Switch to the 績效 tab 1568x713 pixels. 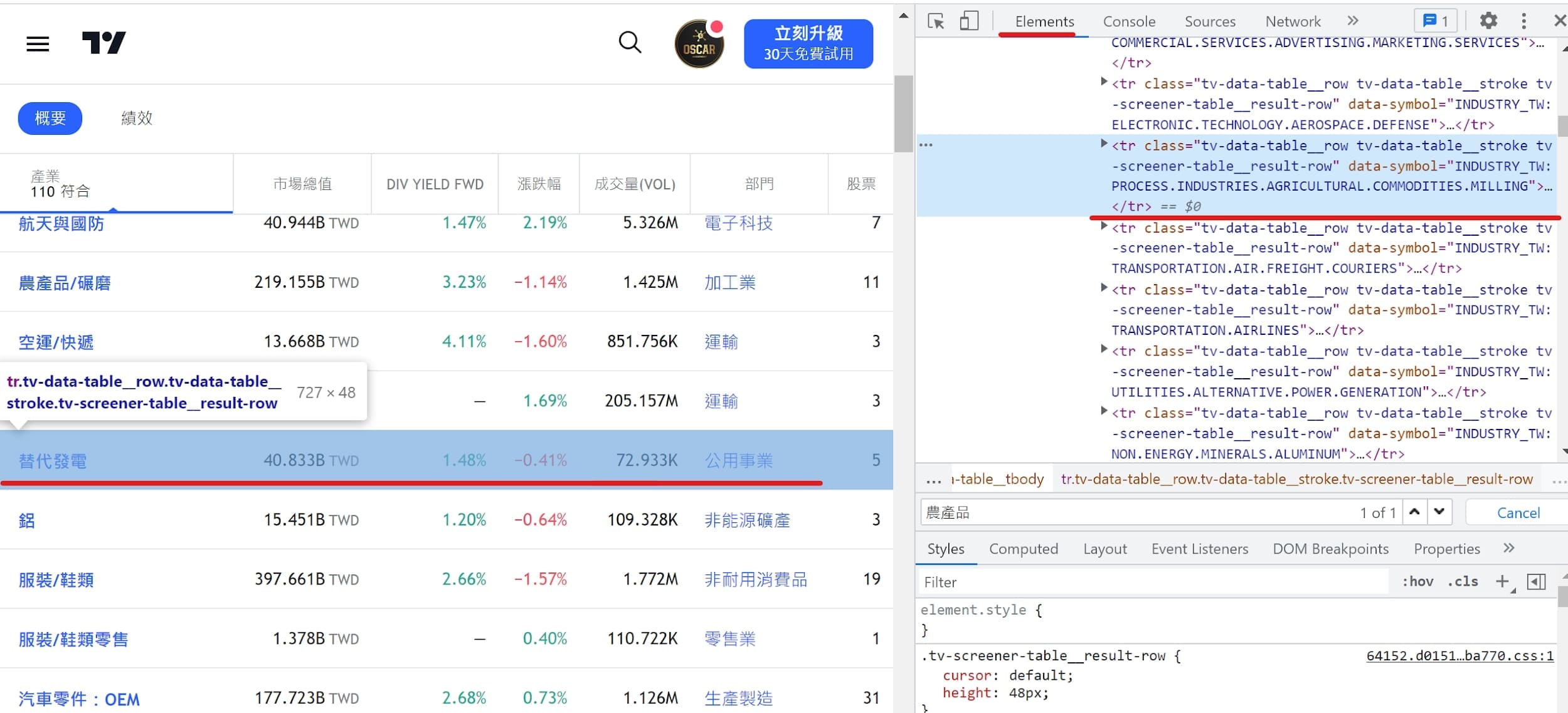coord(137,118)
